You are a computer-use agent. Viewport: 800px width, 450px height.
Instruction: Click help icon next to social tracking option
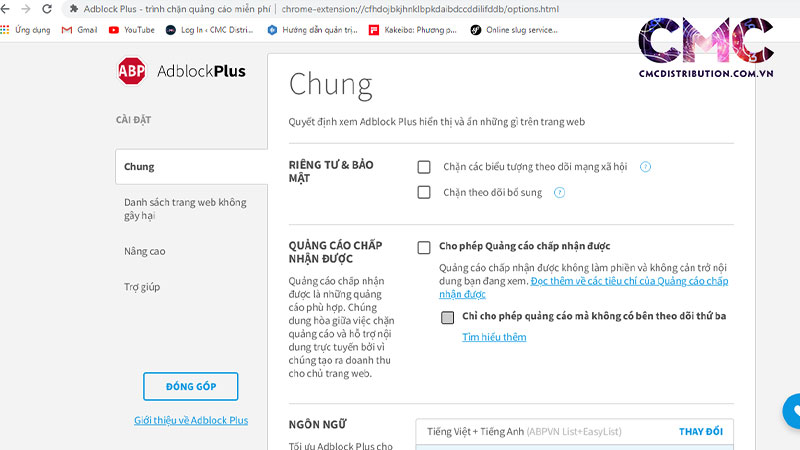645,167
